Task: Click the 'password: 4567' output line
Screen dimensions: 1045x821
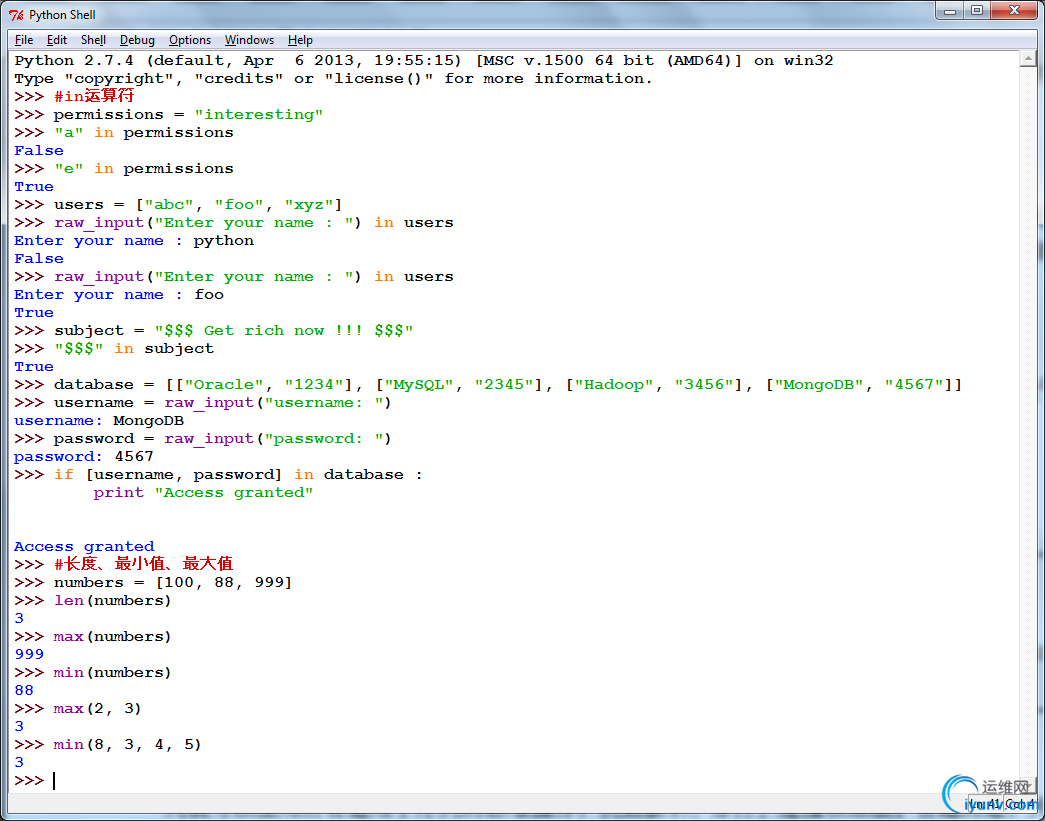Action: click(84, 456)
